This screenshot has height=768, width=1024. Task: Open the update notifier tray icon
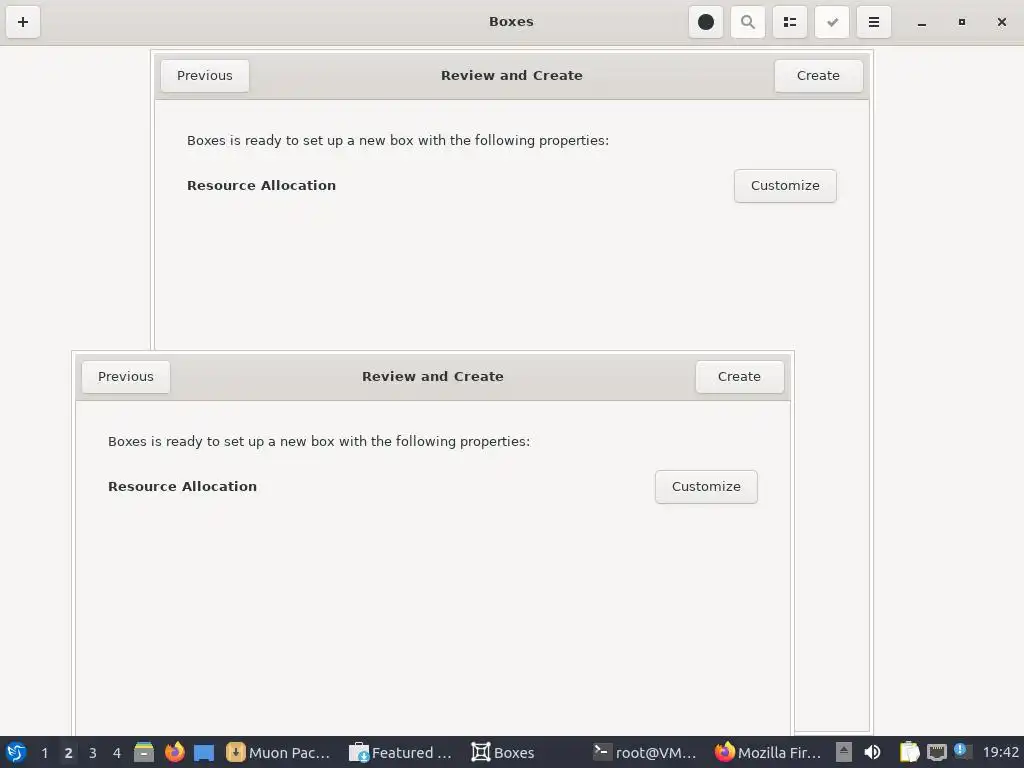961,751
